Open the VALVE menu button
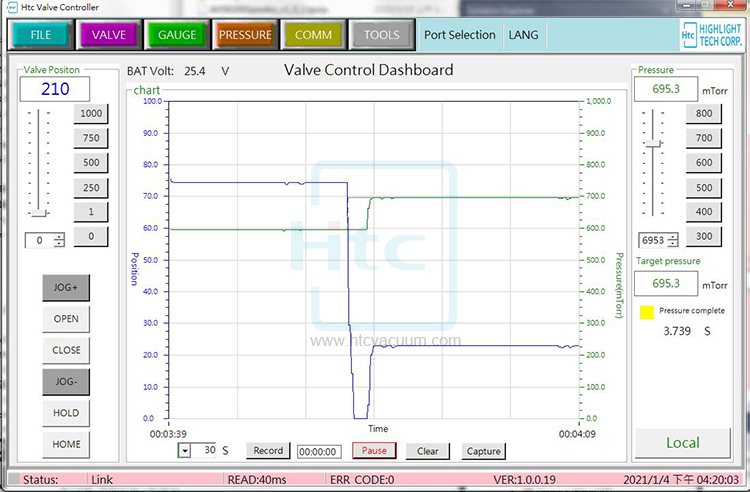This screenshot has width=750, height=492. click(x=109, y=35)
